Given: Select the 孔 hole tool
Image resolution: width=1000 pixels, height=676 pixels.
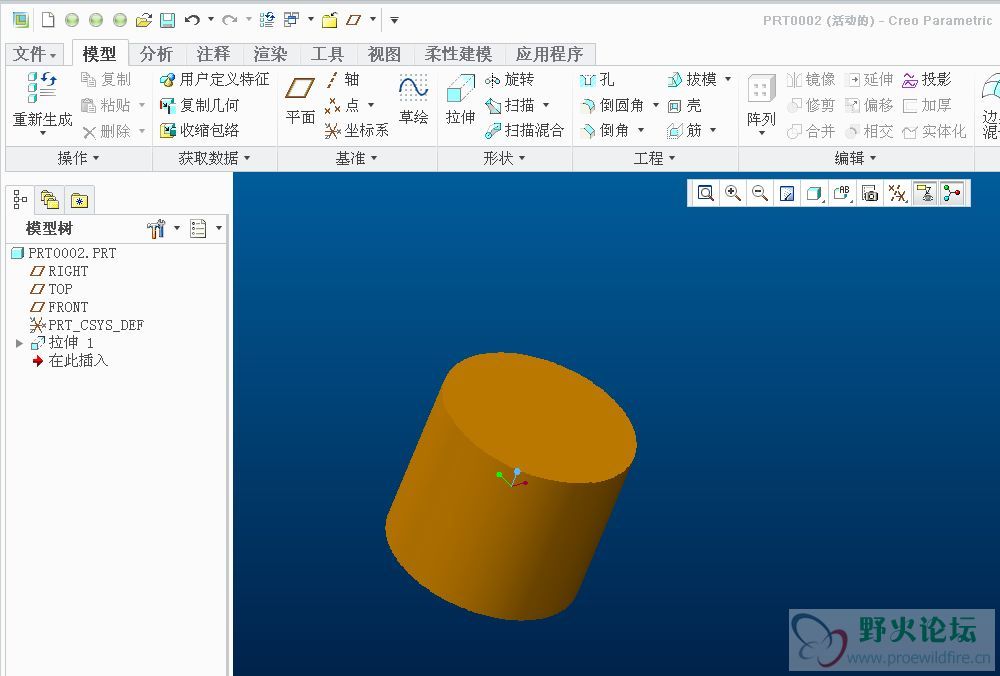Looking at the screenshot, I should [597, 80].
